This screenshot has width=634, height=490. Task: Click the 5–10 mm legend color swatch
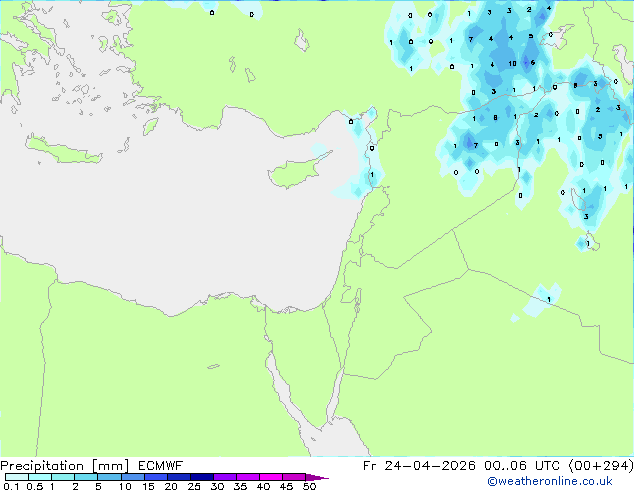[109, 477]
